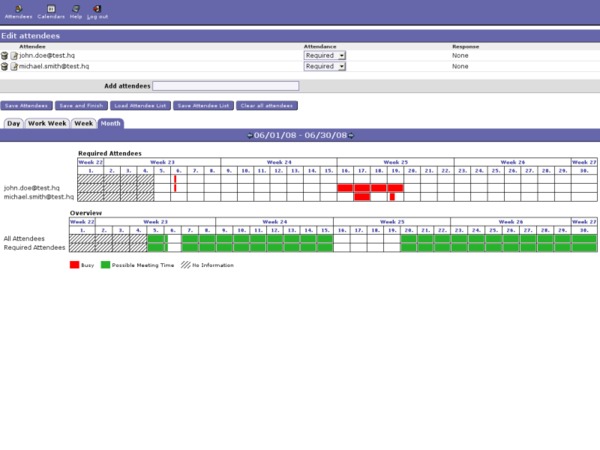Click the Load Attendee List button
This screenshot has width=600, height=450.
(140, 105)
